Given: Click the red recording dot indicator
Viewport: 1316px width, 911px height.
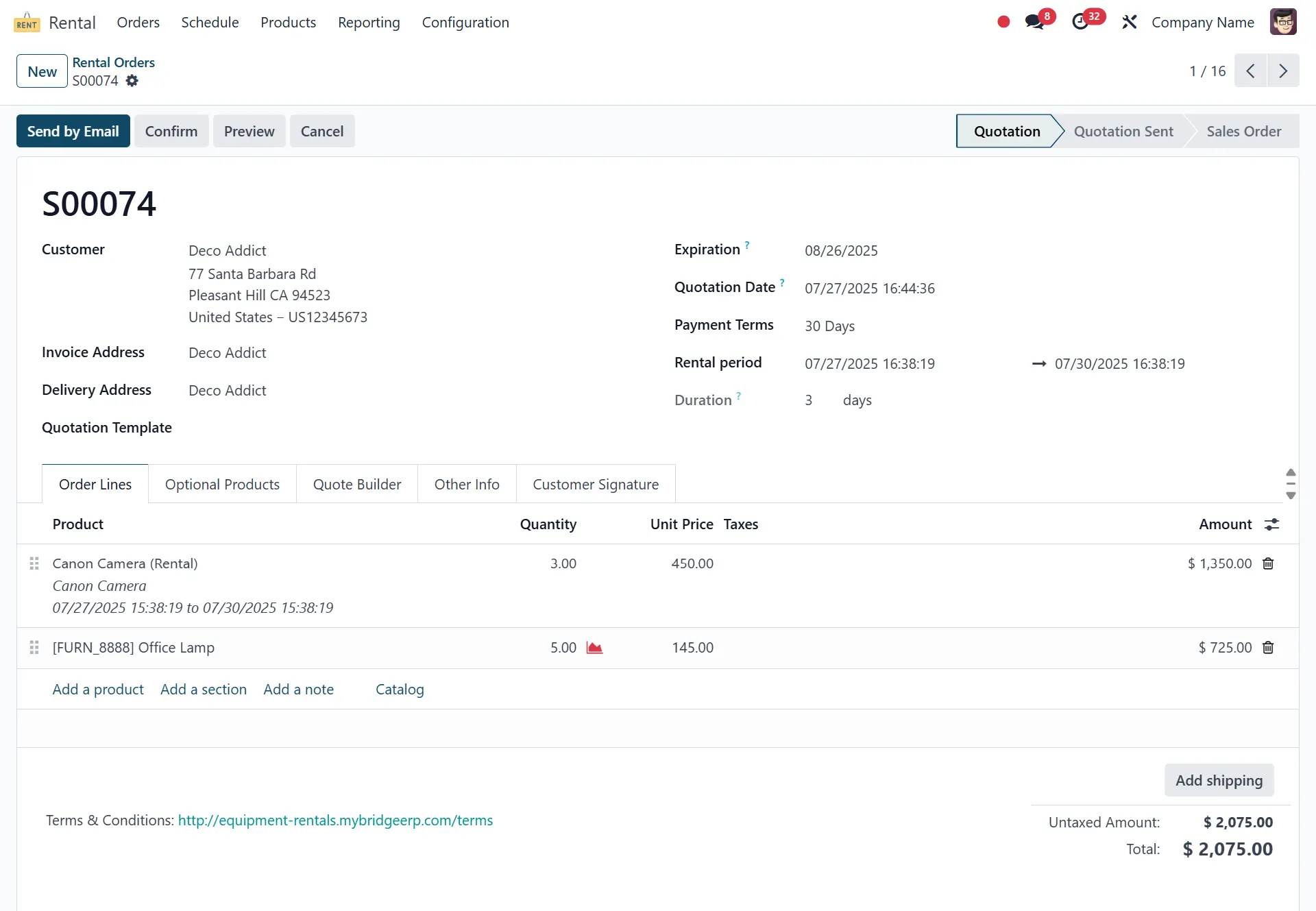Looking at the screenshot, I should click(1003, 22).
